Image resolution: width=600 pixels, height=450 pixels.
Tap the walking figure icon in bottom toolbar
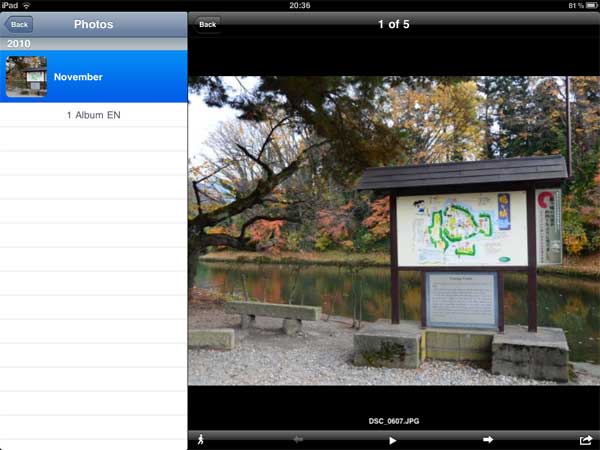200,439
